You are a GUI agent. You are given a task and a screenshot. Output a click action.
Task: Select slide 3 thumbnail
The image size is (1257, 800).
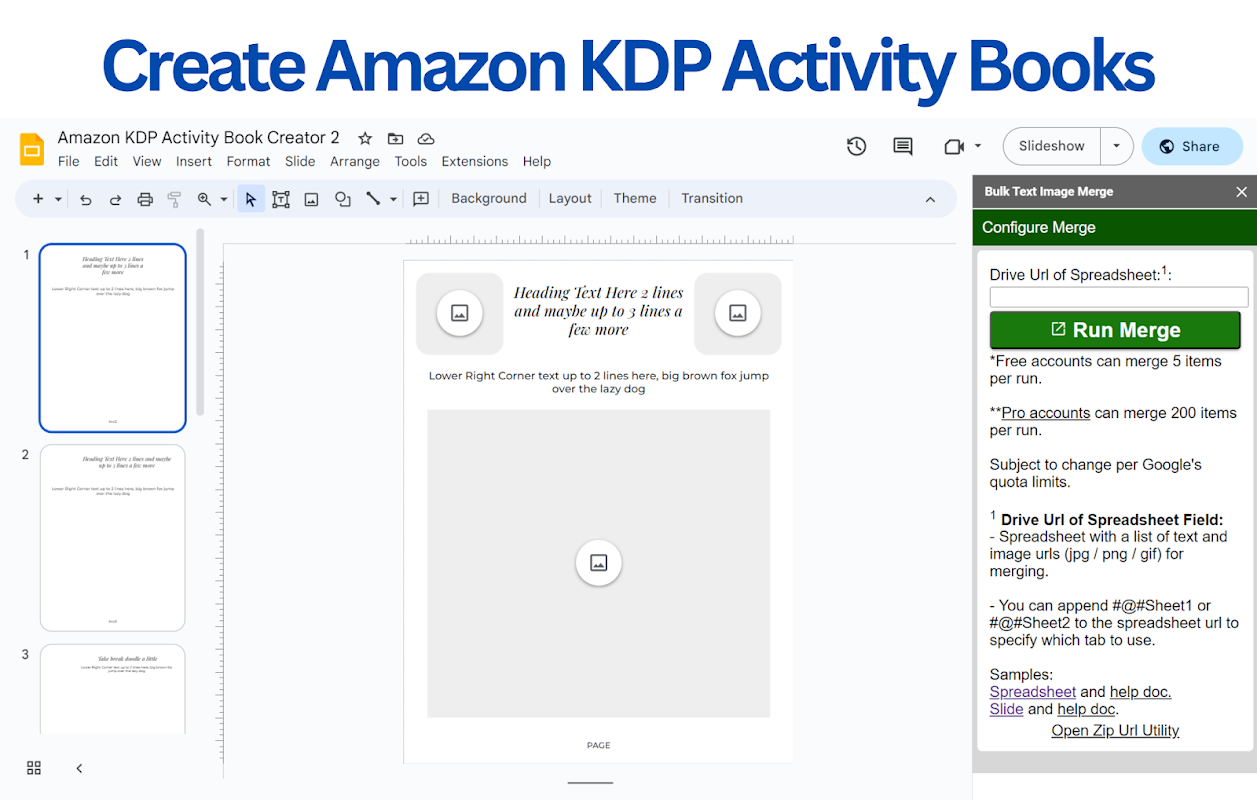pyautogui.click(x=112, y=690)
